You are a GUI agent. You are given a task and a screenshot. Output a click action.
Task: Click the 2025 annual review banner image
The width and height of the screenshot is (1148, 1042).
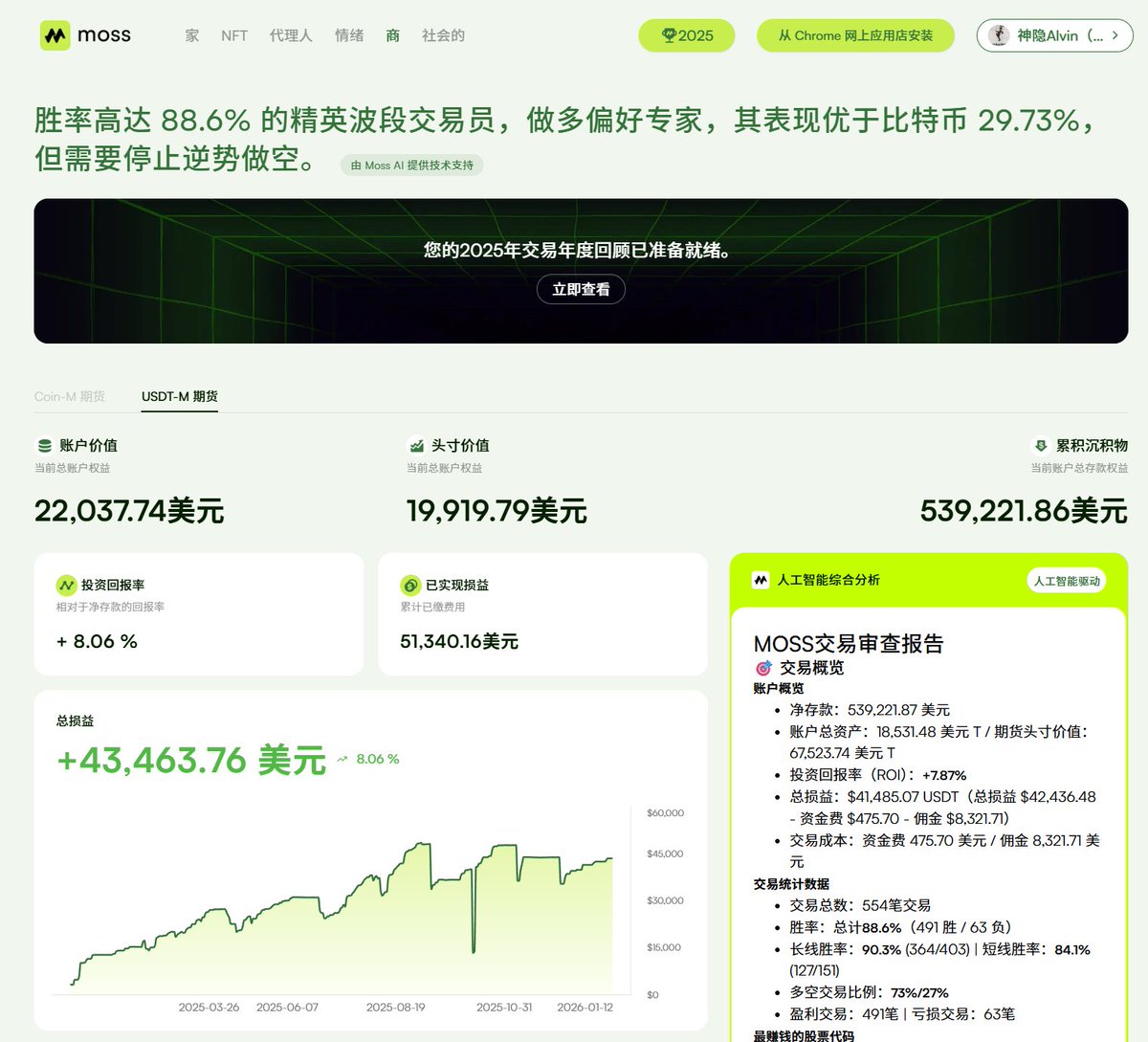(581, 271)
